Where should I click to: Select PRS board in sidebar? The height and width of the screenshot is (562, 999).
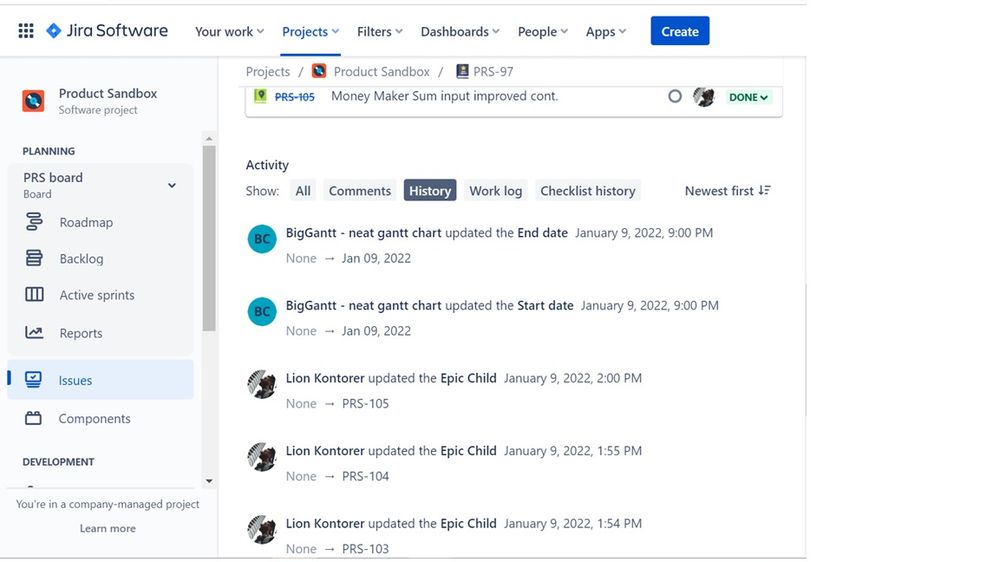coord(99,185)
